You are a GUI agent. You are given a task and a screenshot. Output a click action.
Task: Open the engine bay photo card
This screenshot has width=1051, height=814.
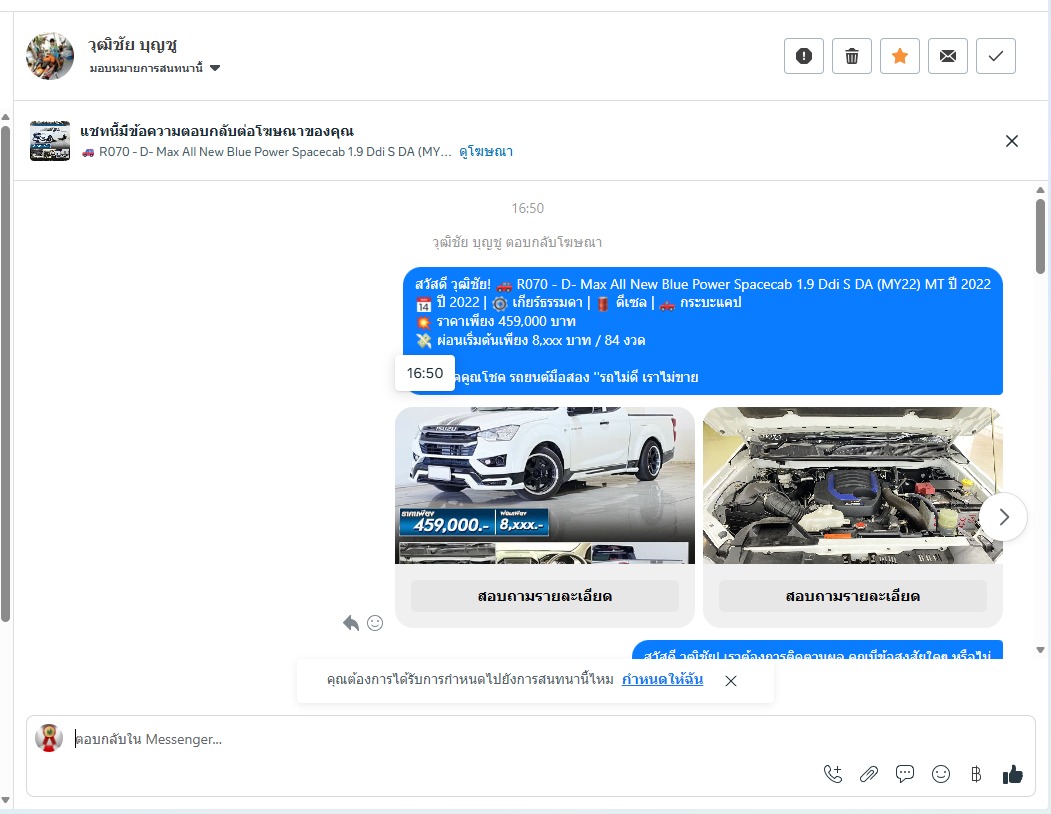click(853, 485)
